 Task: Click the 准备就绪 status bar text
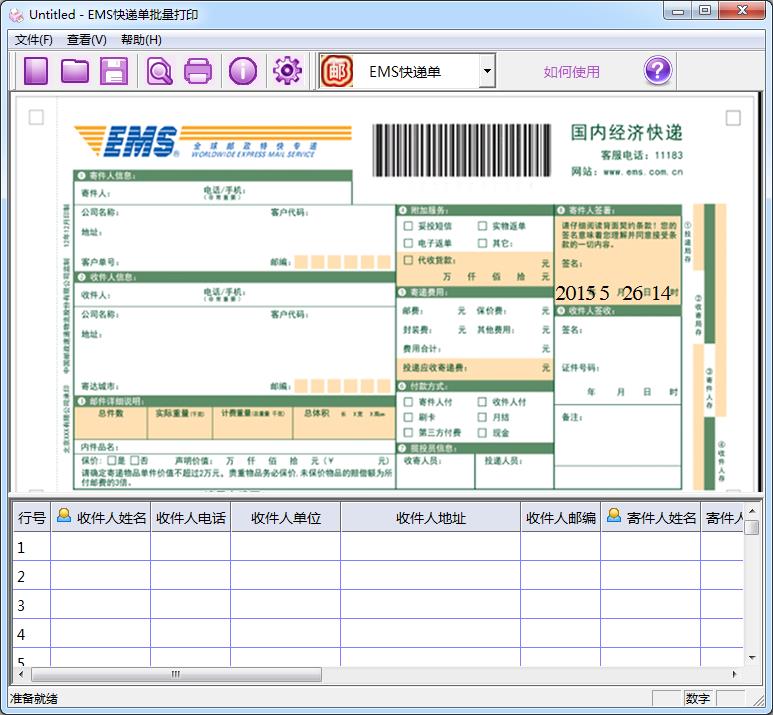click(x=34, y=698)
